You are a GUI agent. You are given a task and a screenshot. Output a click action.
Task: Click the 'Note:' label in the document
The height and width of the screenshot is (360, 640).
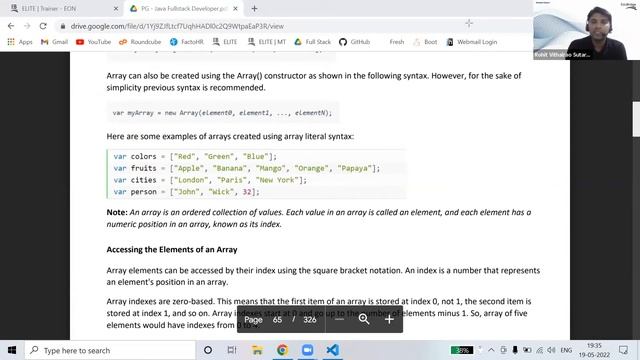pos(117,212)
